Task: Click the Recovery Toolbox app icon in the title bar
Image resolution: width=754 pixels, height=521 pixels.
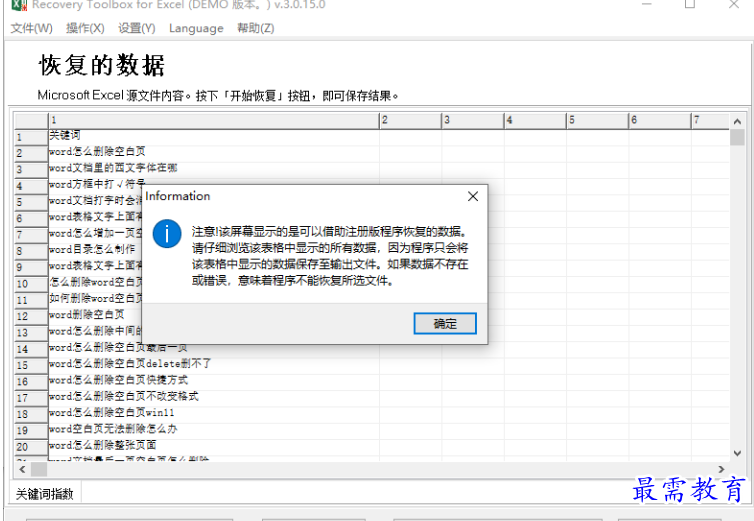Action: pos(19,4)
